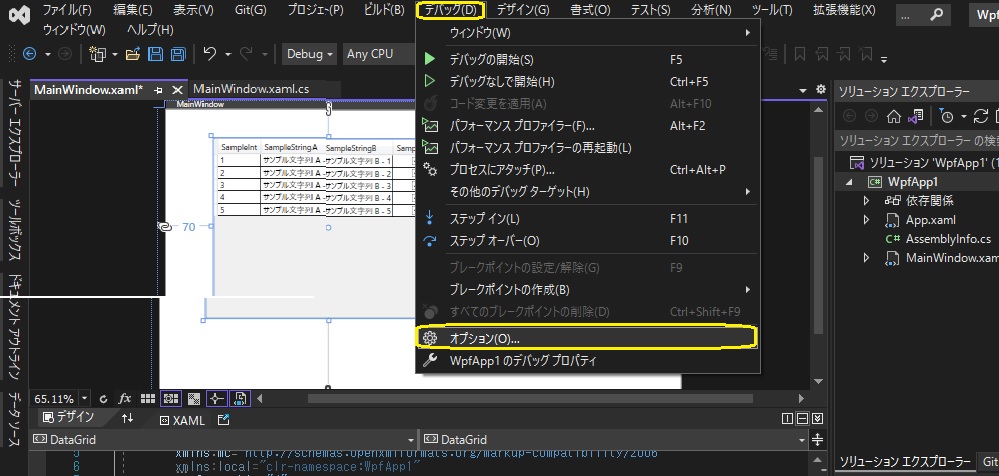Open Performance Profiler from Debug menu
The height and width of the screenshot is (476, 999).
pyautogui.click(x=587, y=126)
